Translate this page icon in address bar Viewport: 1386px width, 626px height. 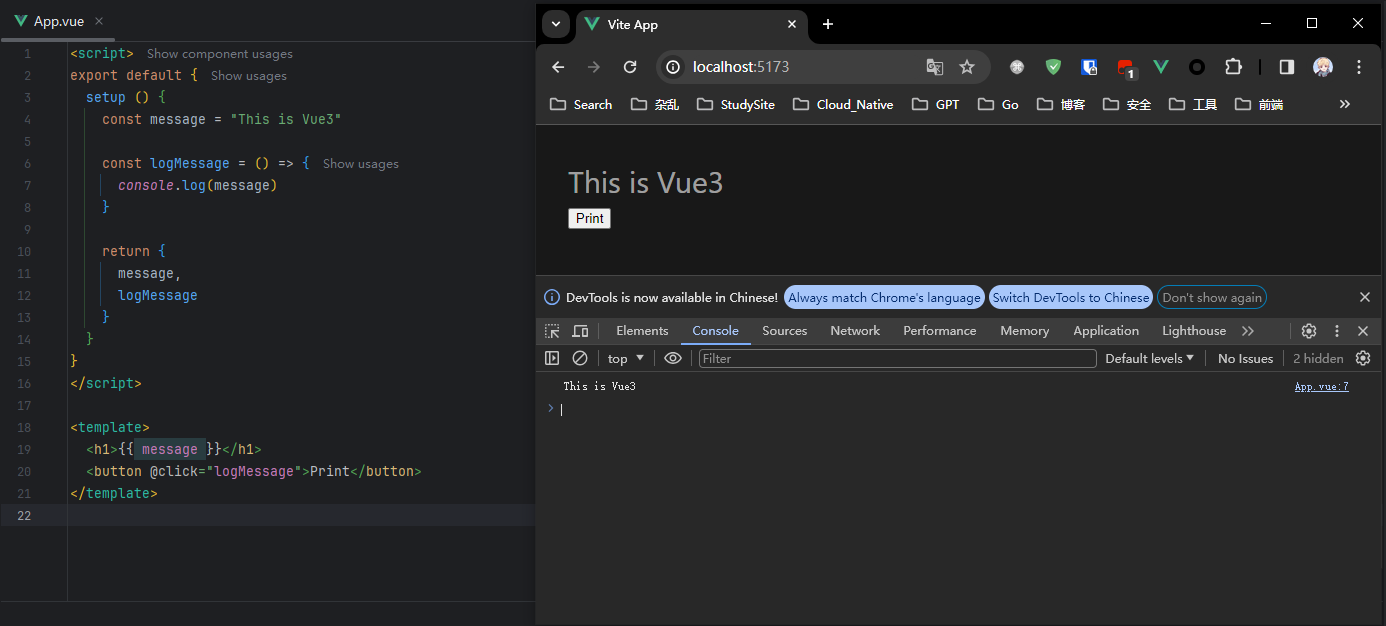pyautogui.click(x=935, y=67)
